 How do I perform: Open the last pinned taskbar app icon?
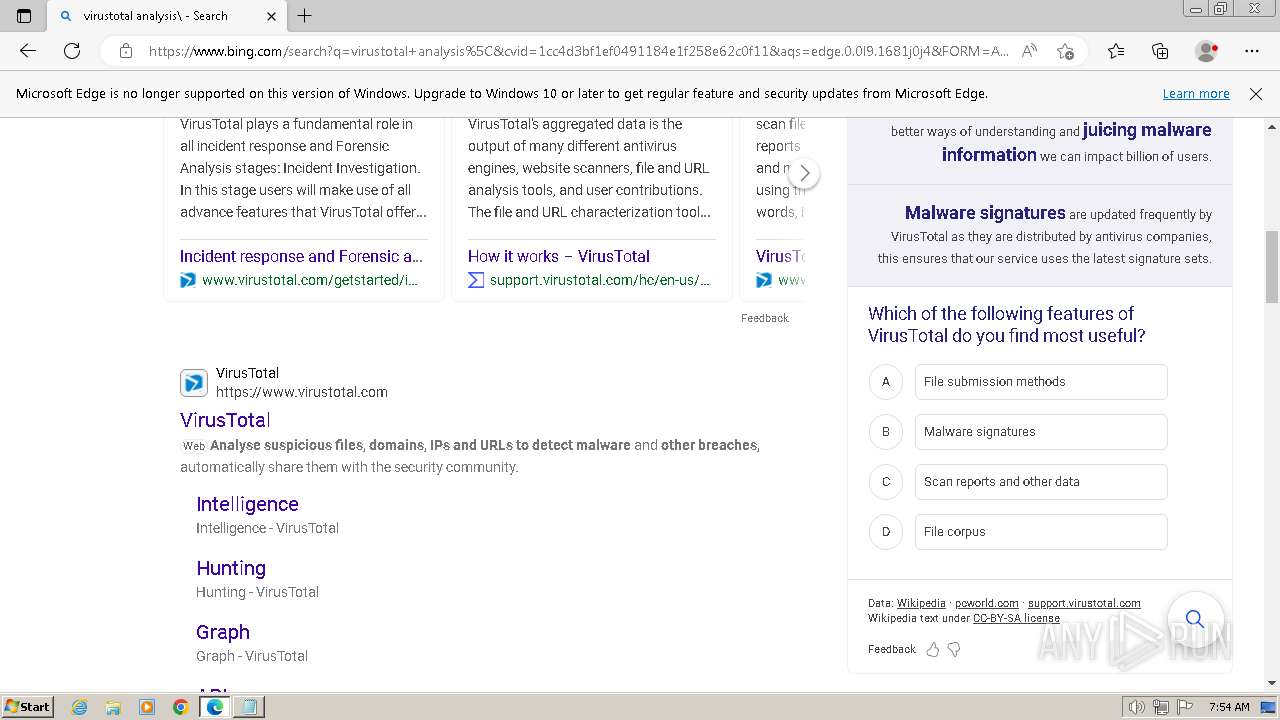(x=248, y=707)
